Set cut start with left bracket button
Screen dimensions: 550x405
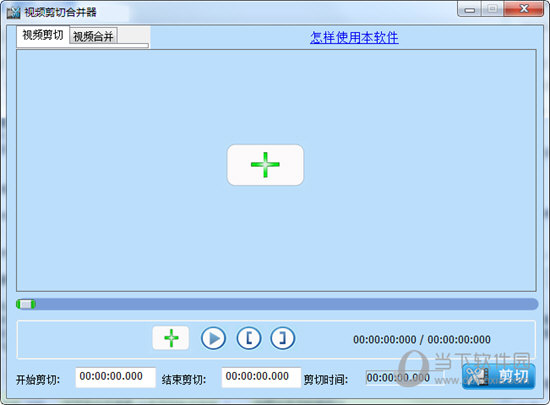click(x=249, y=338)
